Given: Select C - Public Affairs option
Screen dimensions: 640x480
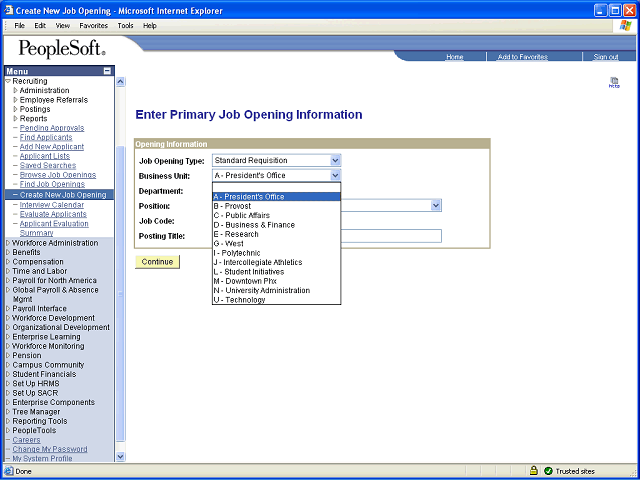Looking at the screenshot, I should point(276,216).
